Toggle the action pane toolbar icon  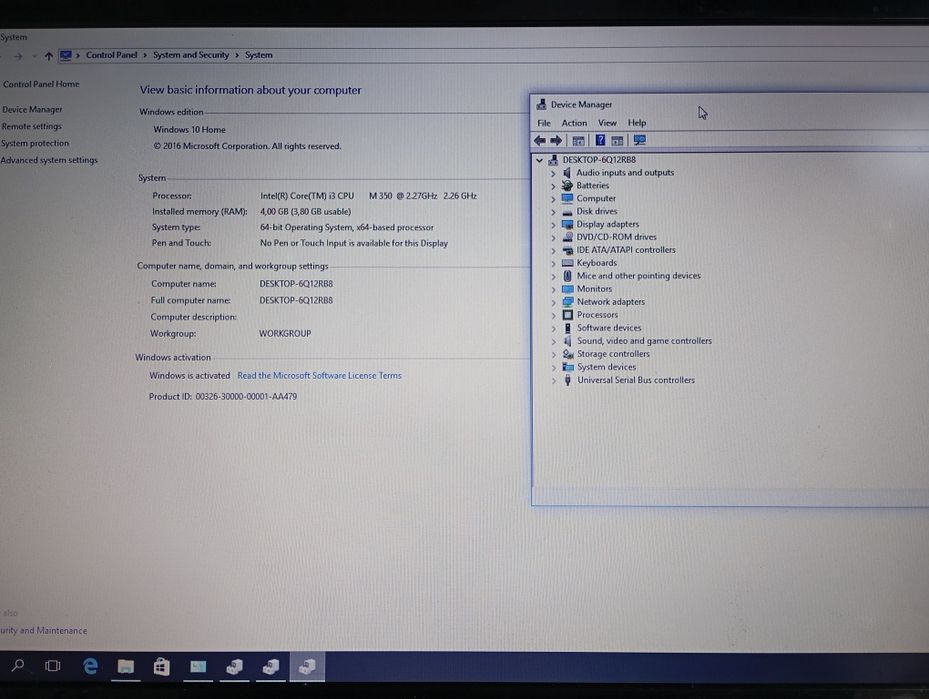(617, 140)
